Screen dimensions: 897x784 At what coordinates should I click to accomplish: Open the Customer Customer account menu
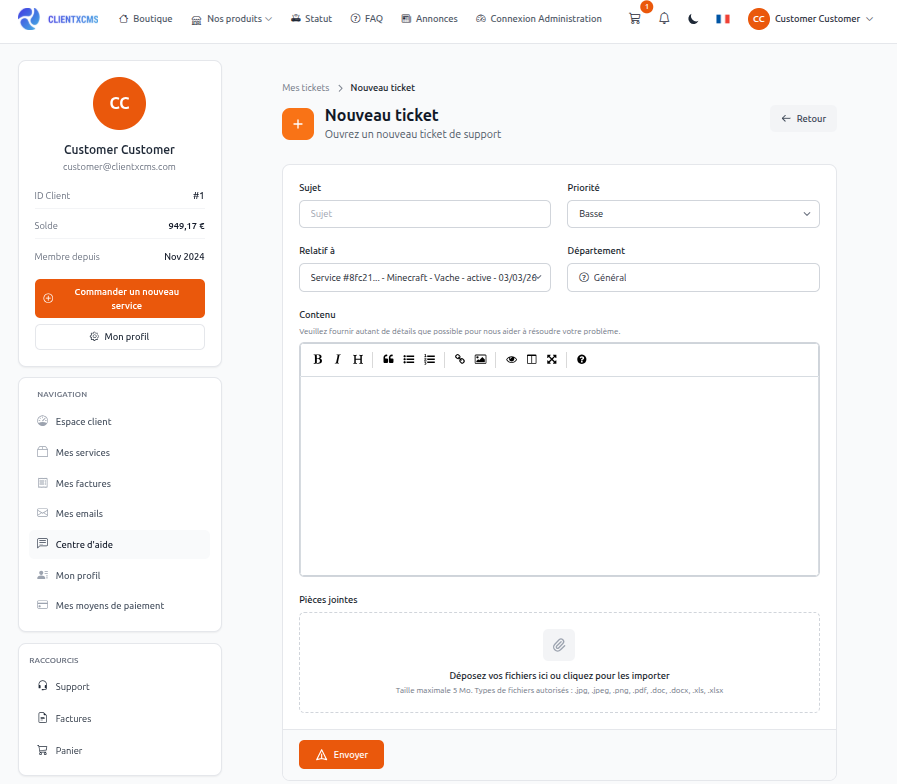(x=810, y=18)
